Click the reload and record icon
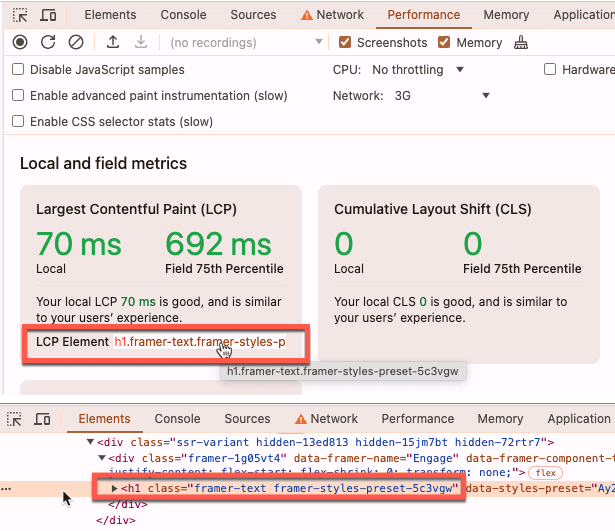This screenshot has width=615, height=531. pyautogui.click(x=48, y=42)
